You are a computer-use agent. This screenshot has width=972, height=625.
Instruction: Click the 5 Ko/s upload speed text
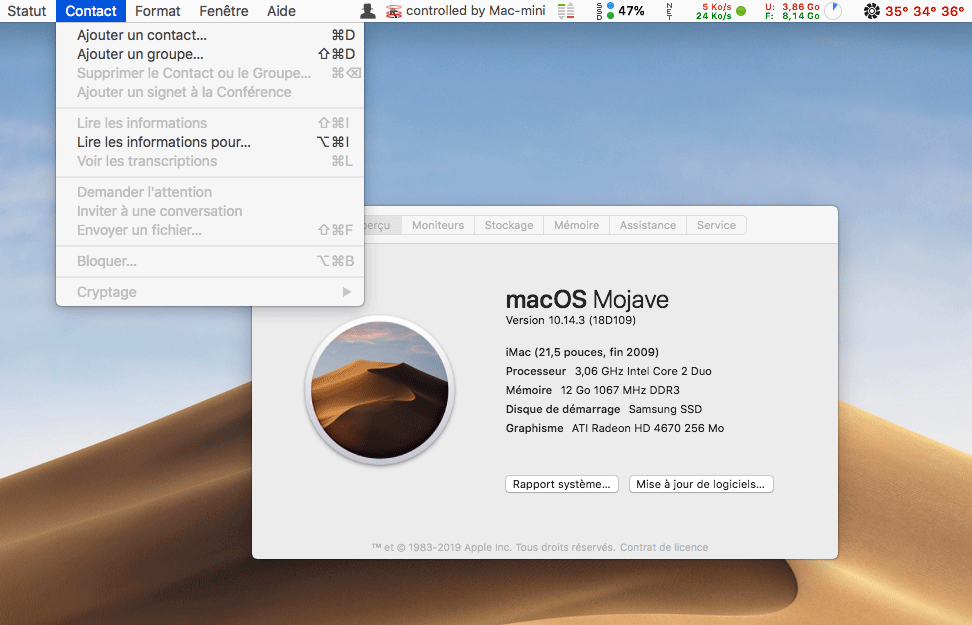[x=716, y=7]
